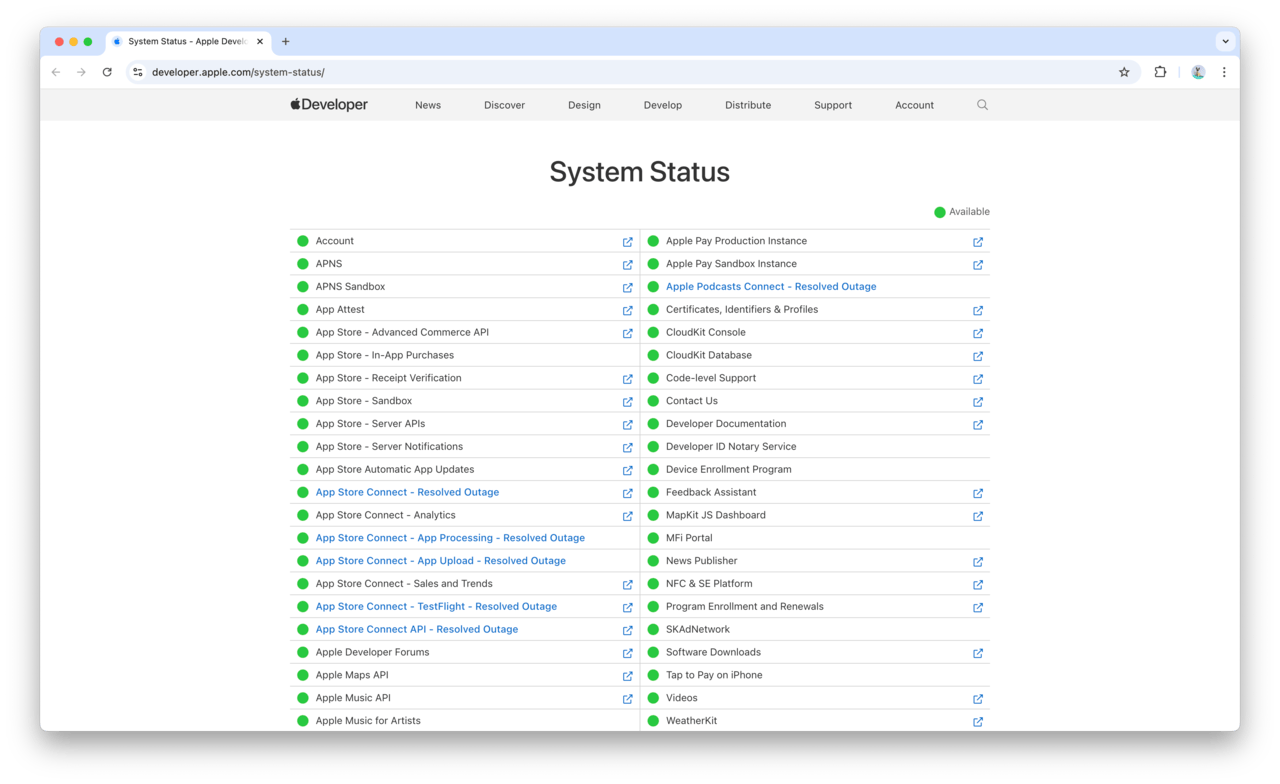The image size is (1280, 784).
Task: Open link icon for CloudKit Database row
Action: (978, 356)
